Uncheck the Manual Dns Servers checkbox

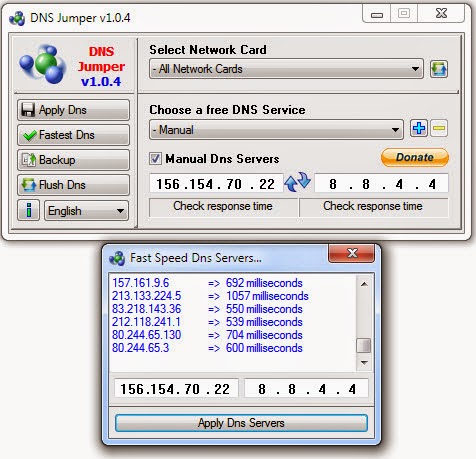[x=155, y=159]
